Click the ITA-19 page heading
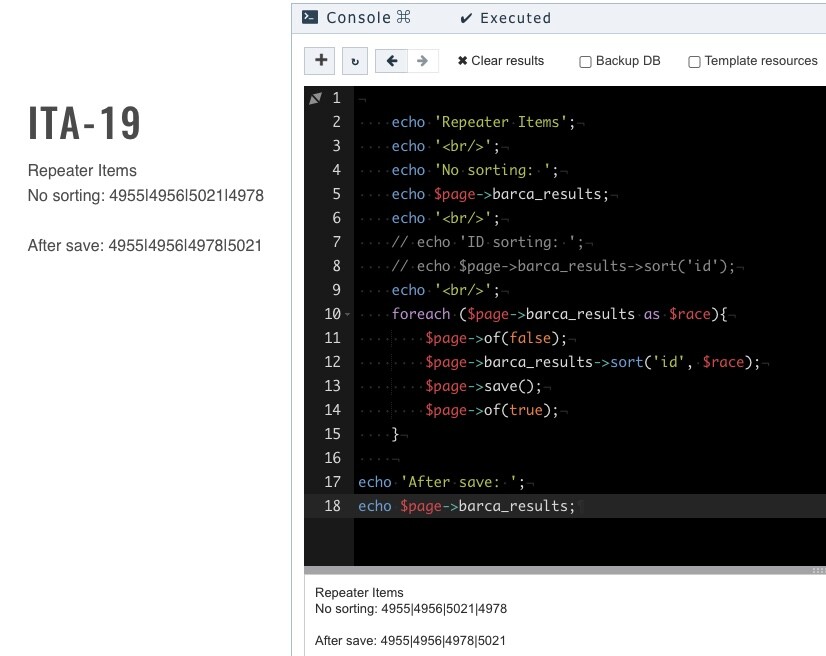Image resolution: width=826 pixels, height=656 pixels. [85, 124]
